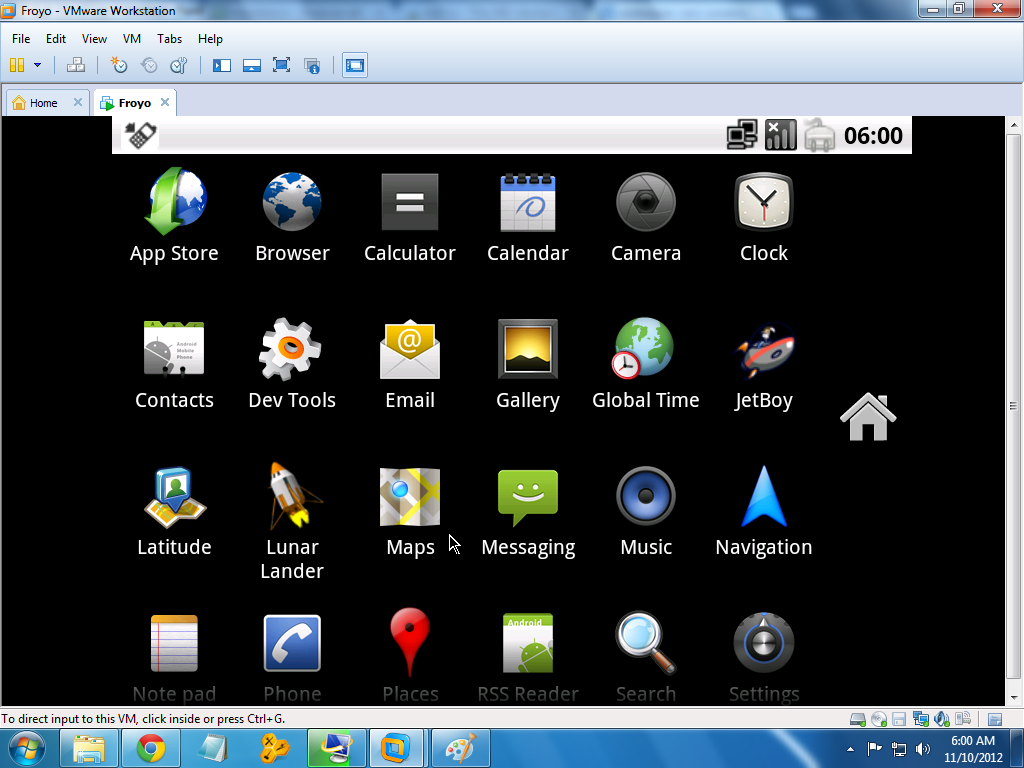Screen dimensions: 1024x768
Task: Open the Contacts app
Action: tap(174, 363)
